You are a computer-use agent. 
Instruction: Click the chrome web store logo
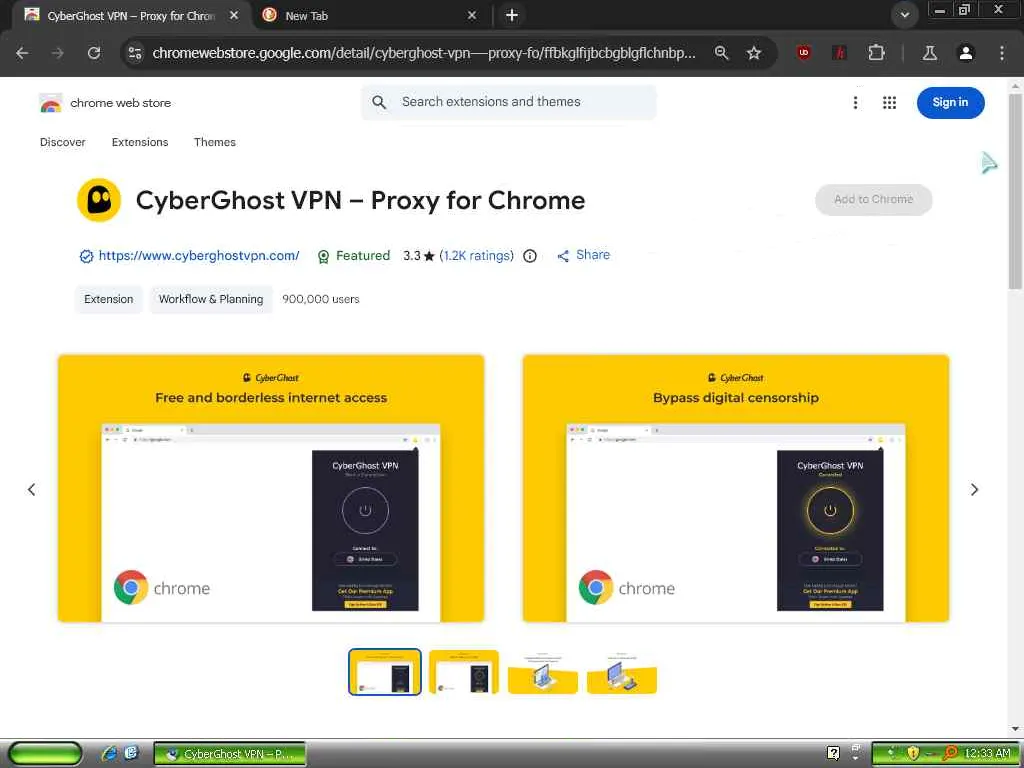105,103
